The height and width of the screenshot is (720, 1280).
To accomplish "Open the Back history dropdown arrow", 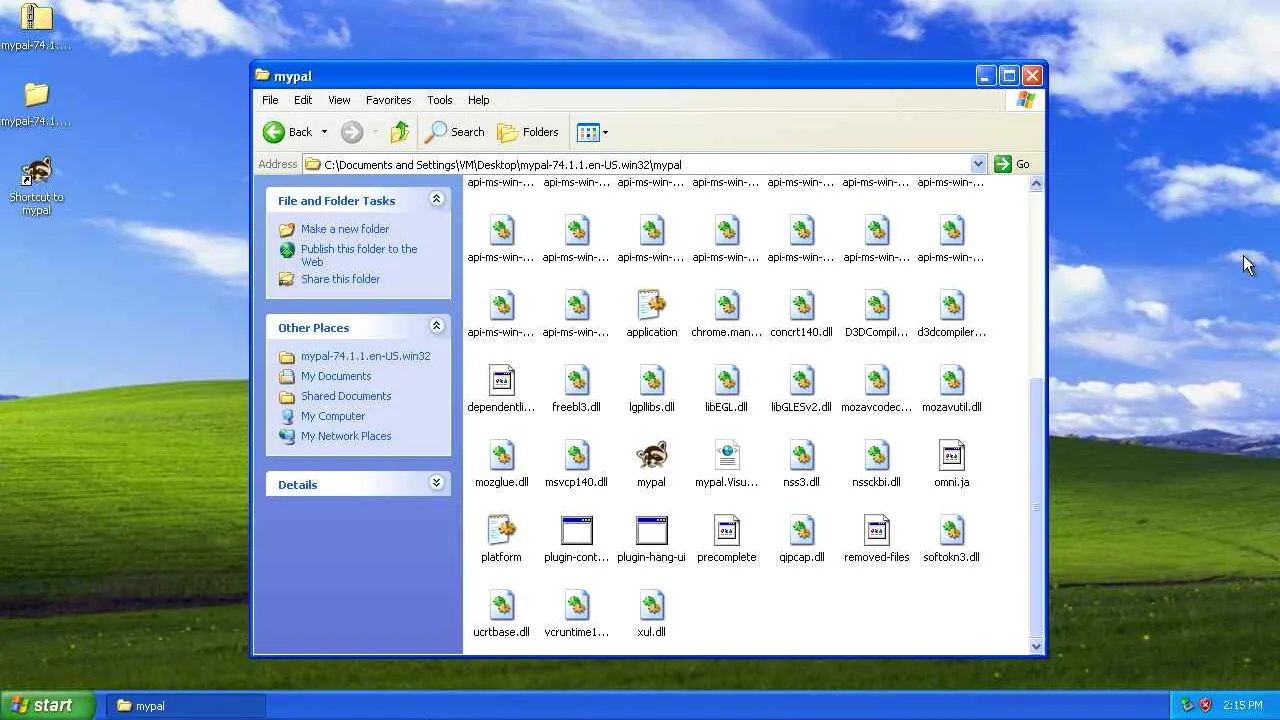I will pos(324,132).
